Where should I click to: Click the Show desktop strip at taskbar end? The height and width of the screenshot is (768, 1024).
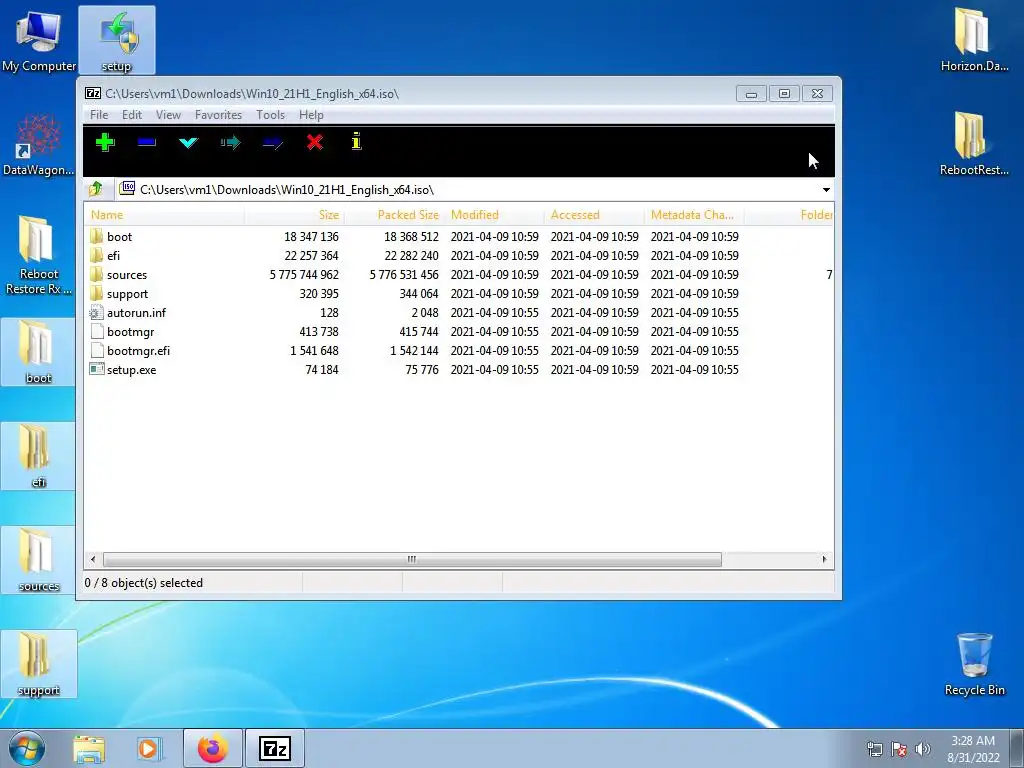click(x=1019, y=749)
